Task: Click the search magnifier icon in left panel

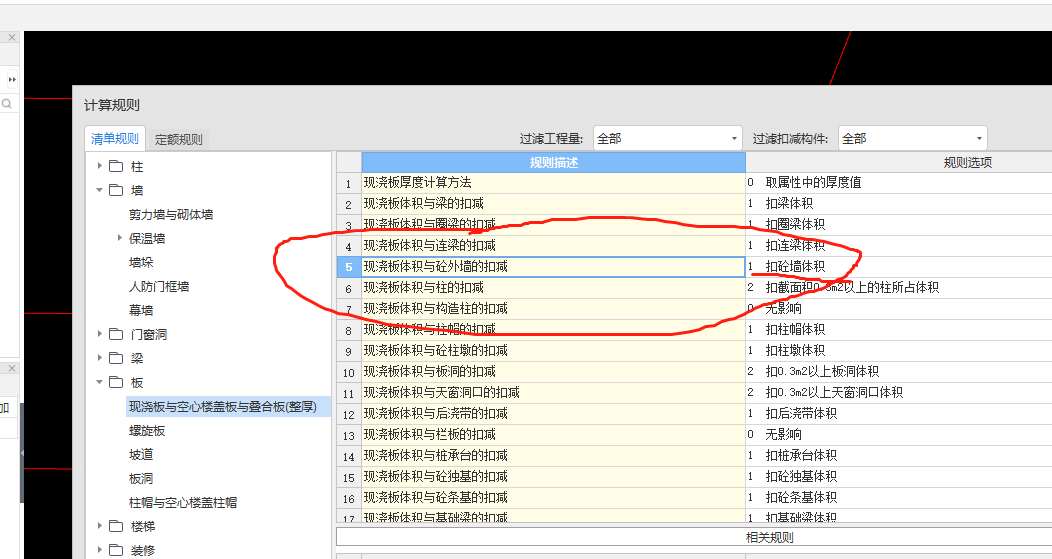Action: [x=7, y=103]
